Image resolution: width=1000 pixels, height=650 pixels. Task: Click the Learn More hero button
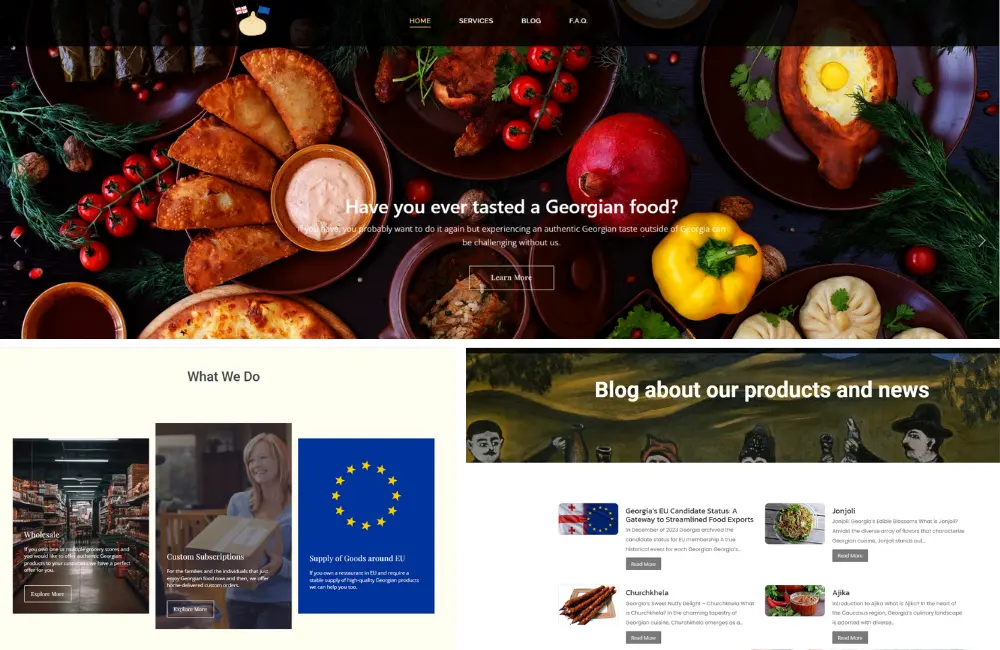point(511,277)
